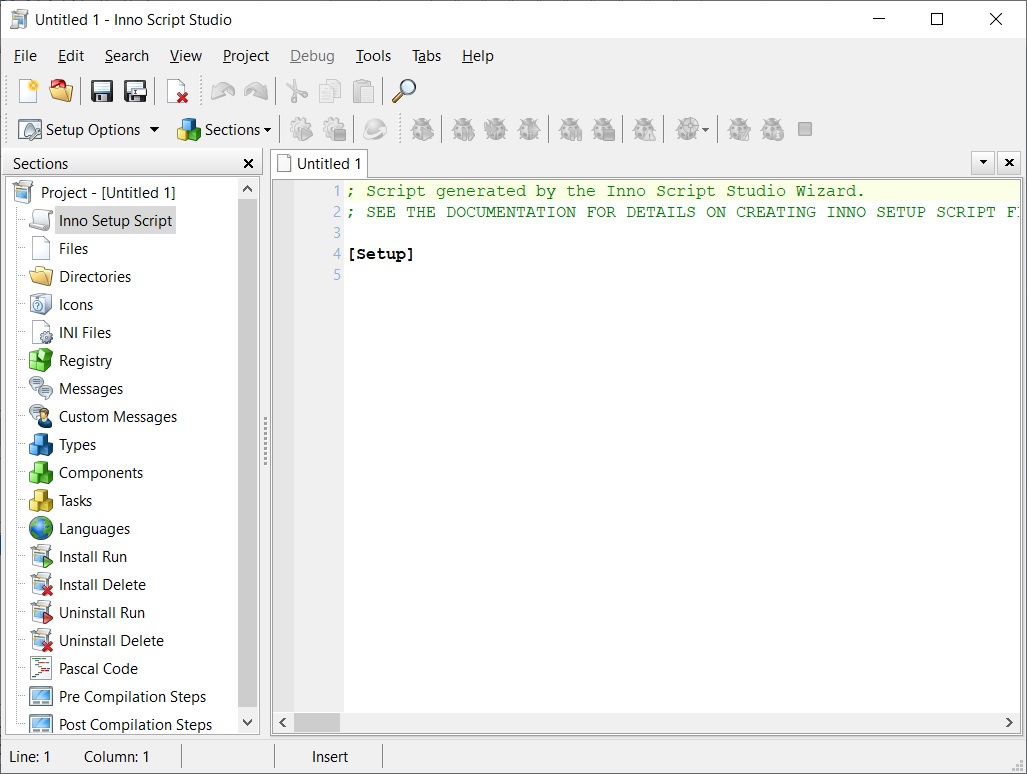Select Pre Compilation Steps in the tree
The image size is (1027, 774).
[132, 697]
